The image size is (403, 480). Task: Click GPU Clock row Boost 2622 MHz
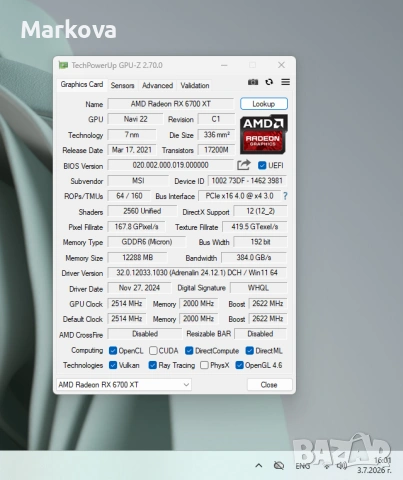click(268, 303)
